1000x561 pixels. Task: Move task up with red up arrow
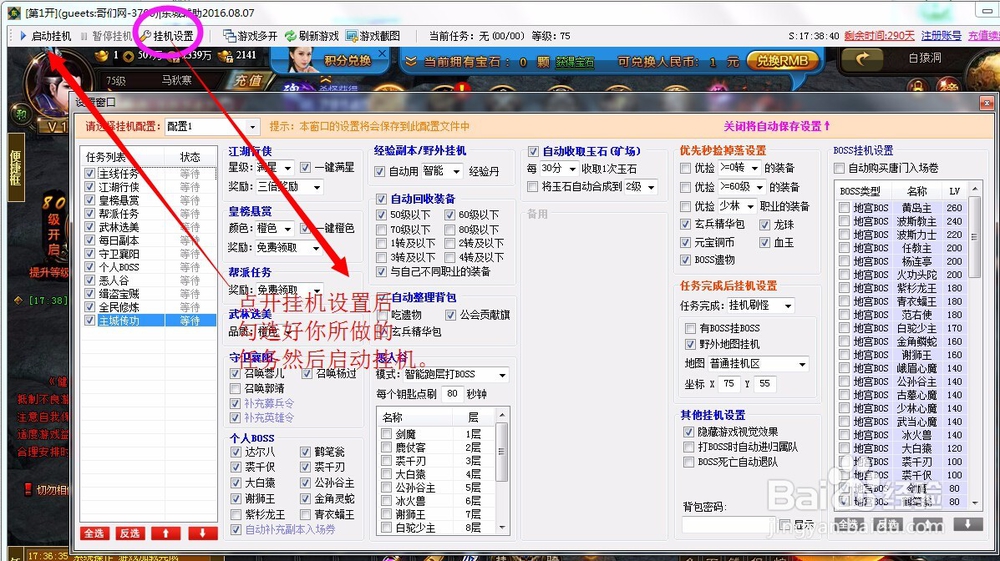[x=166, y=533]
